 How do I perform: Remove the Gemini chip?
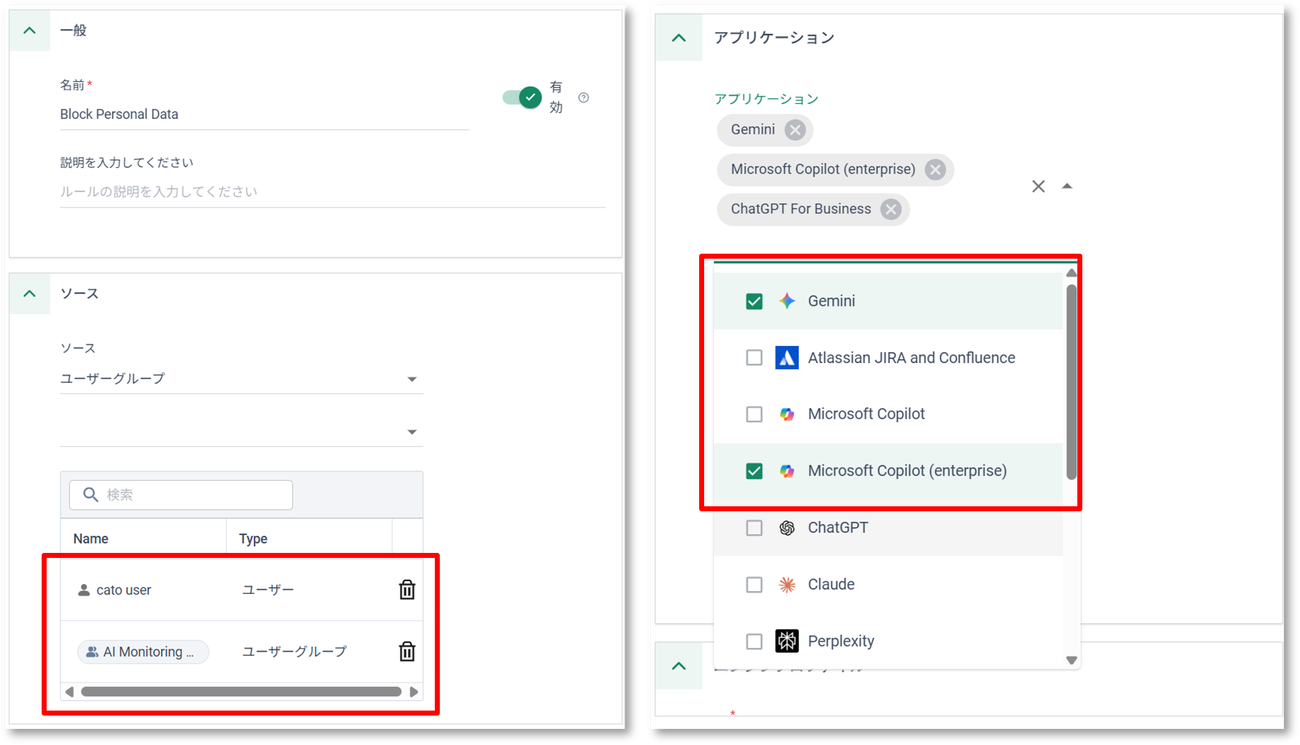[x=795, y=130]
